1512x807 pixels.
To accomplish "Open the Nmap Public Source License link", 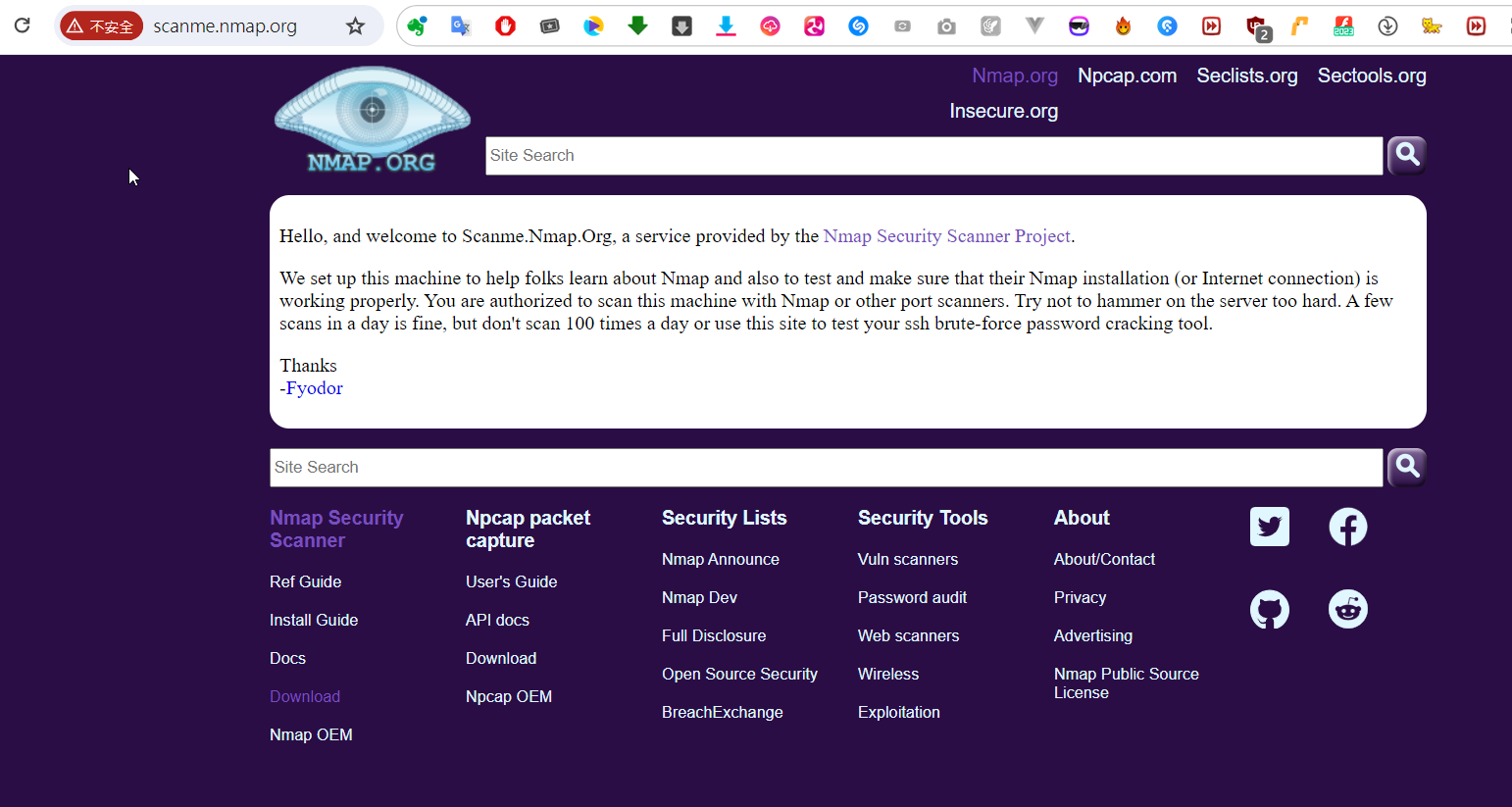I will point(1127,682).
